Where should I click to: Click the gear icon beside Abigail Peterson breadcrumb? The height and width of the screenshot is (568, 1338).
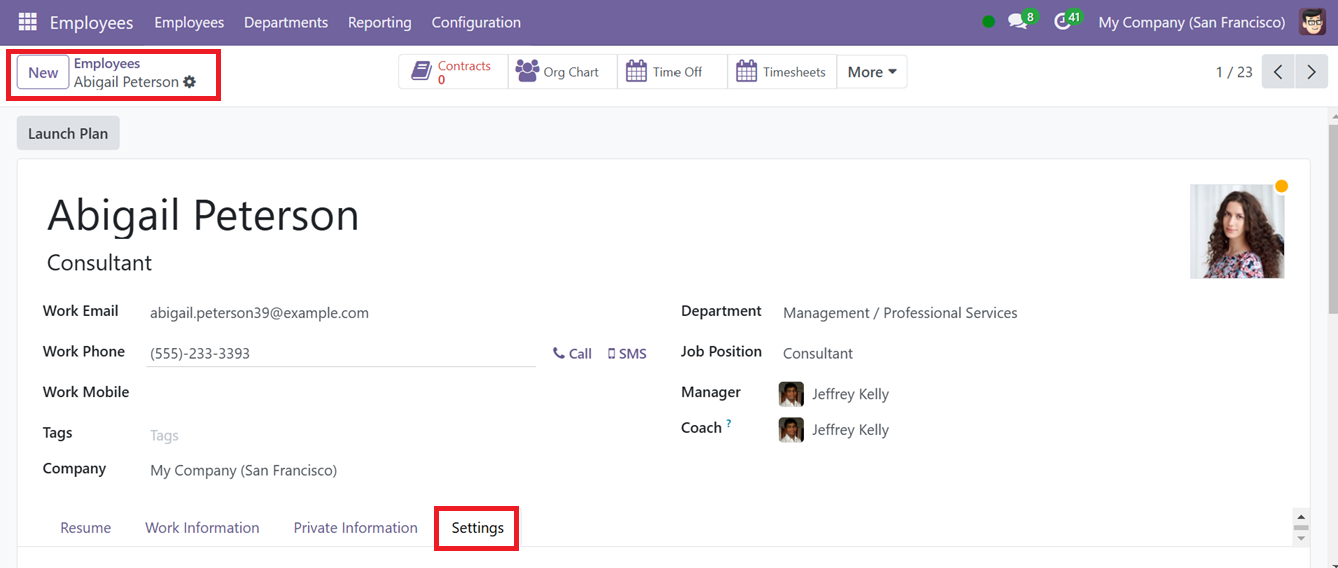(190, 82)
